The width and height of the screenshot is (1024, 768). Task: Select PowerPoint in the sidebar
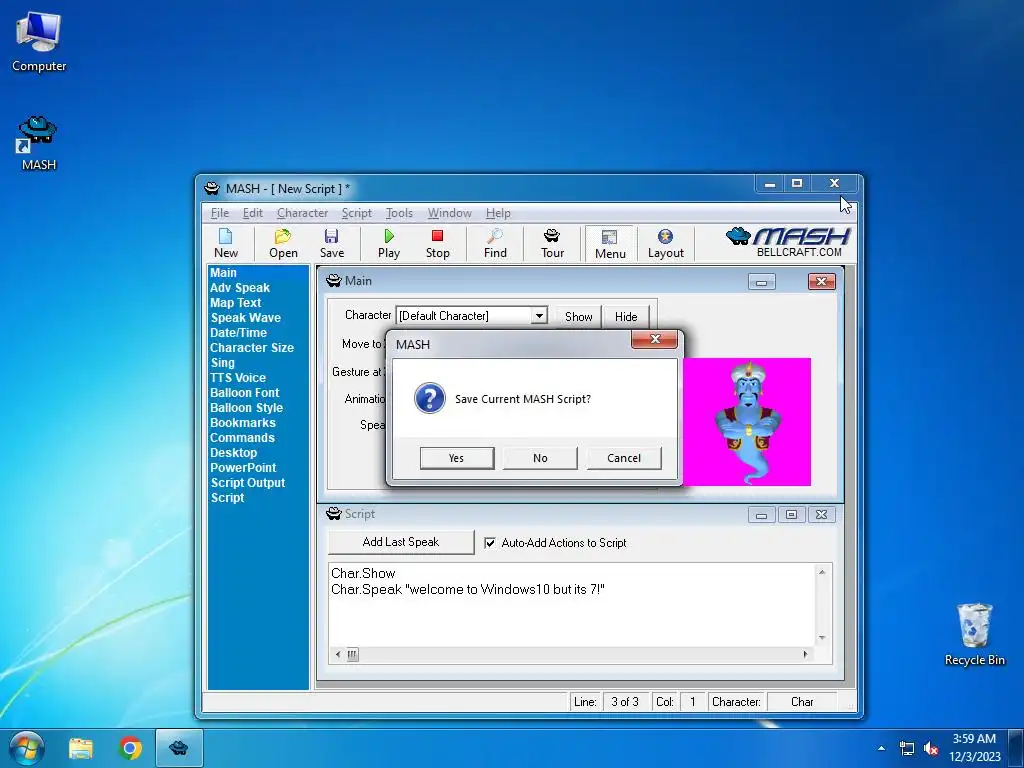pyautogui.click(x=243, y=468)
